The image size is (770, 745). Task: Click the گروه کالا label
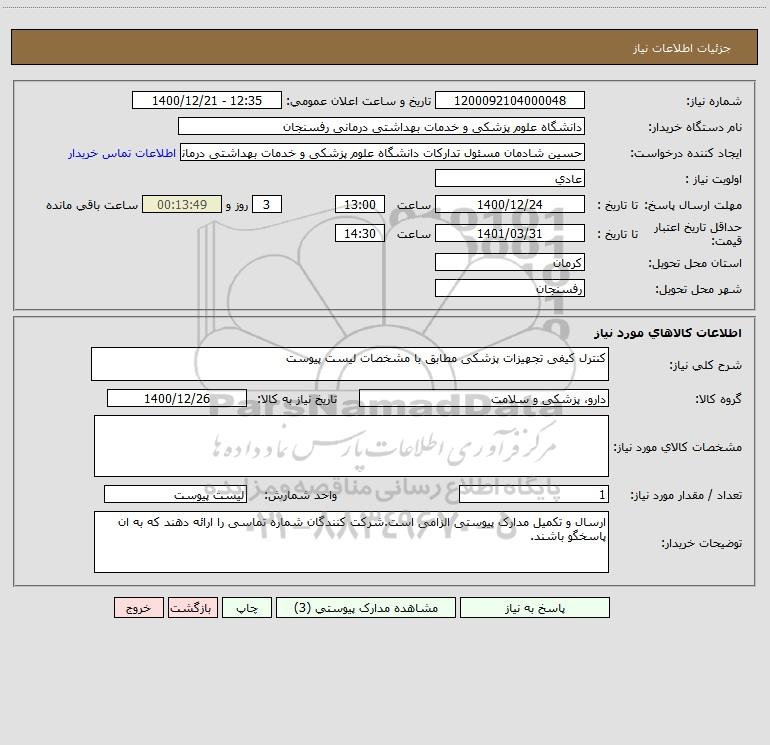[718, 399]
